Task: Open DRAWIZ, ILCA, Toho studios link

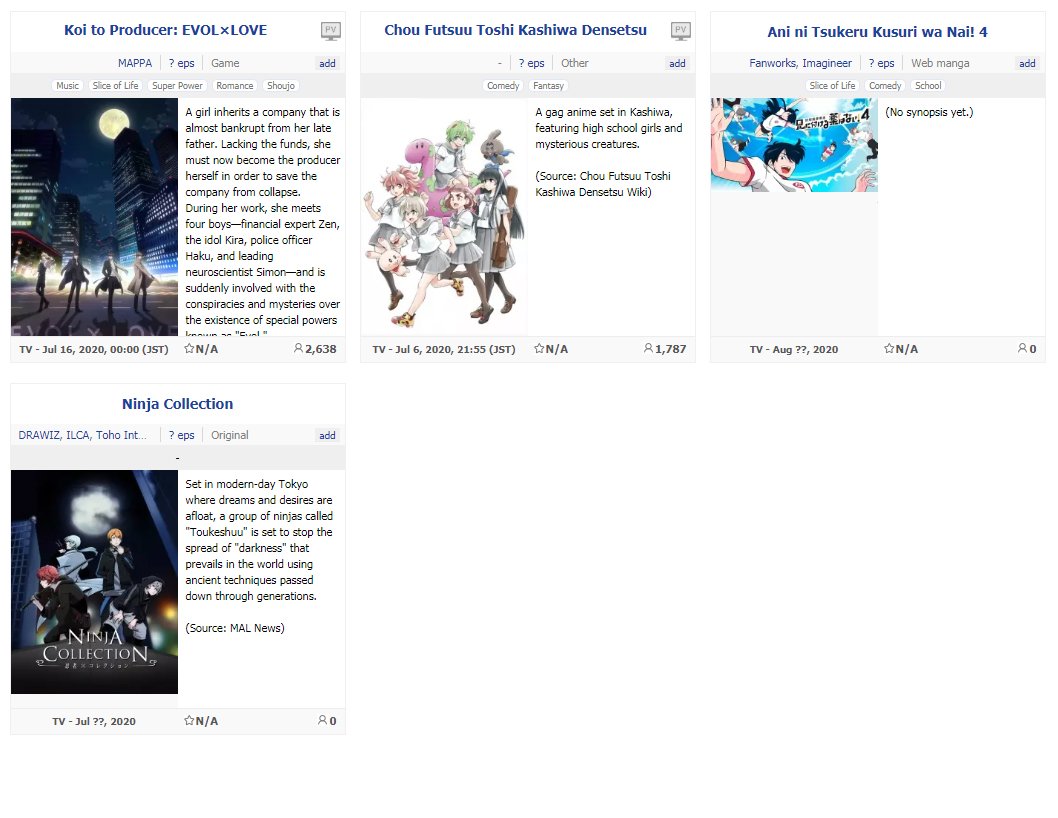Action: pos(82,435)
